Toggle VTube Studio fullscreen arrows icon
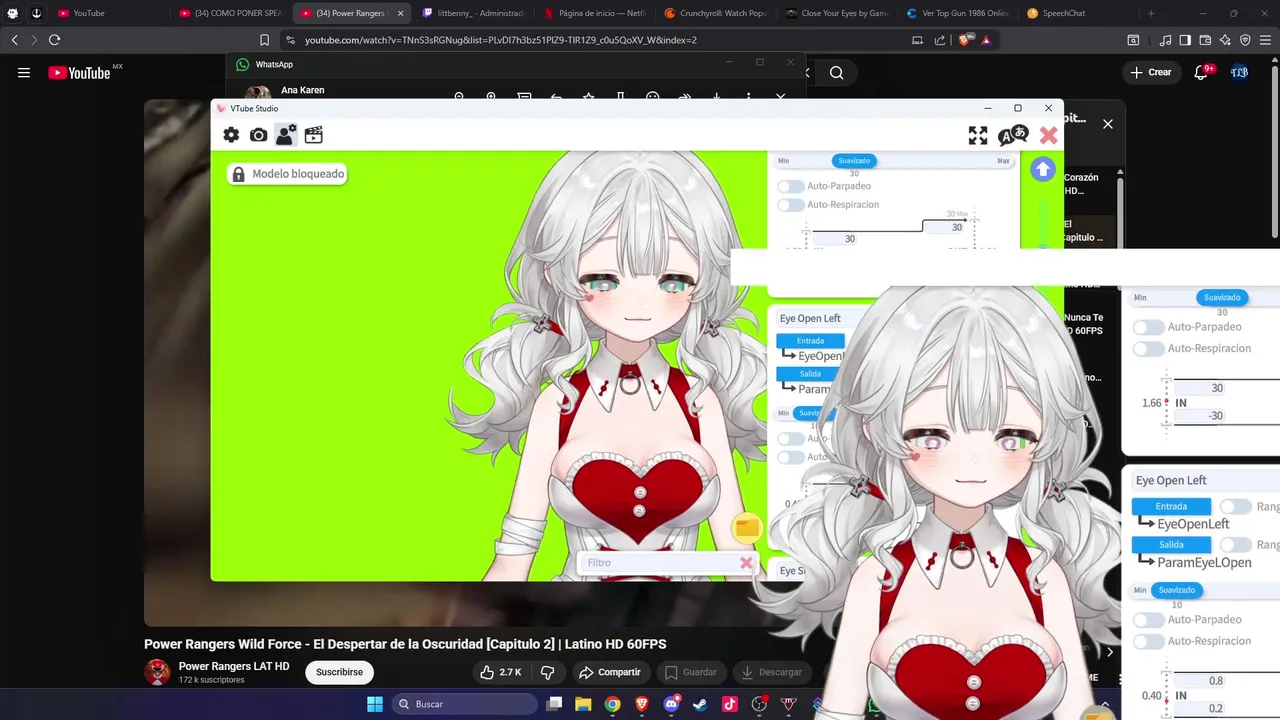 (x=978, y=136)
